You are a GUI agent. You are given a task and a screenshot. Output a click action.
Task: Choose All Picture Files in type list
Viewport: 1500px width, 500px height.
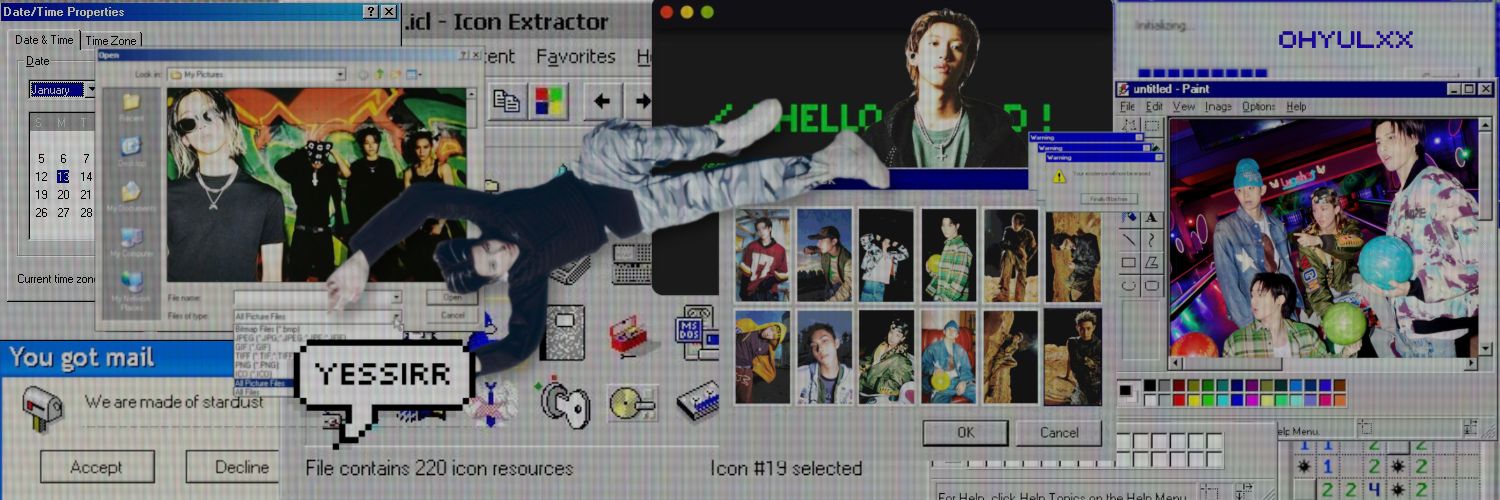pyautogui.click(x=263, y=383)
